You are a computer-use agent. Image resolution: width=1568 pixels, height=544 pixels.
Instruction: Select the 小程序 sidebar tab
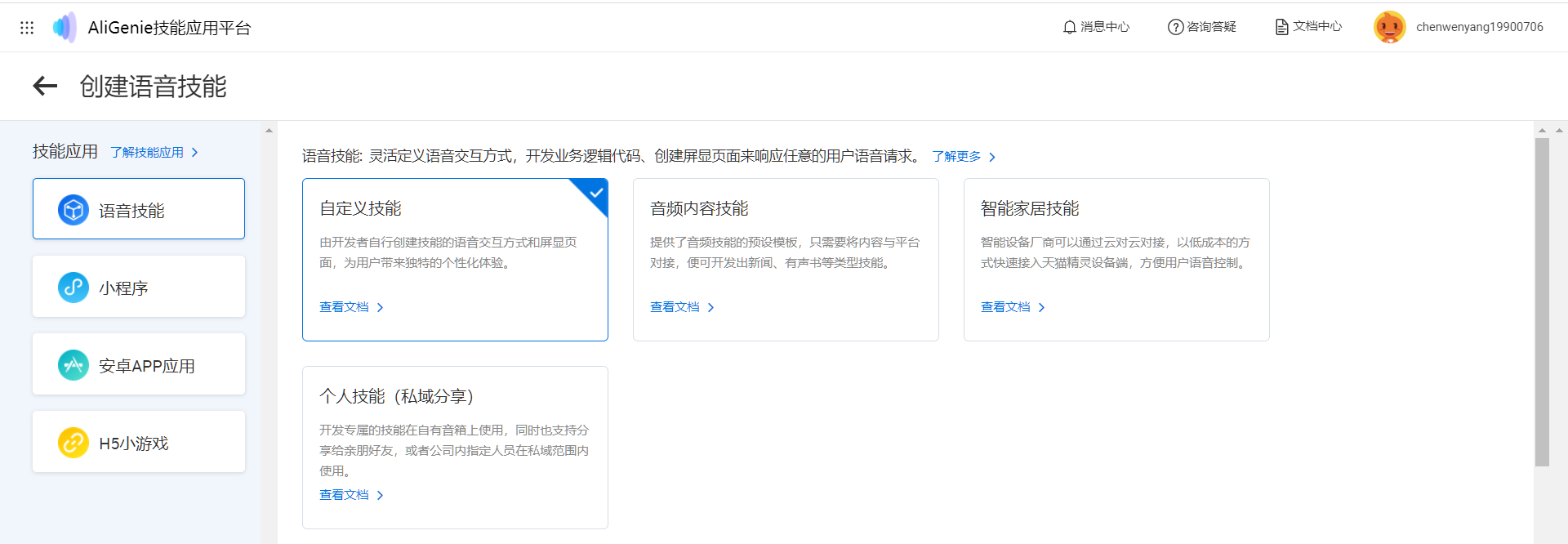pyautogui.click(x=139, y=287)
